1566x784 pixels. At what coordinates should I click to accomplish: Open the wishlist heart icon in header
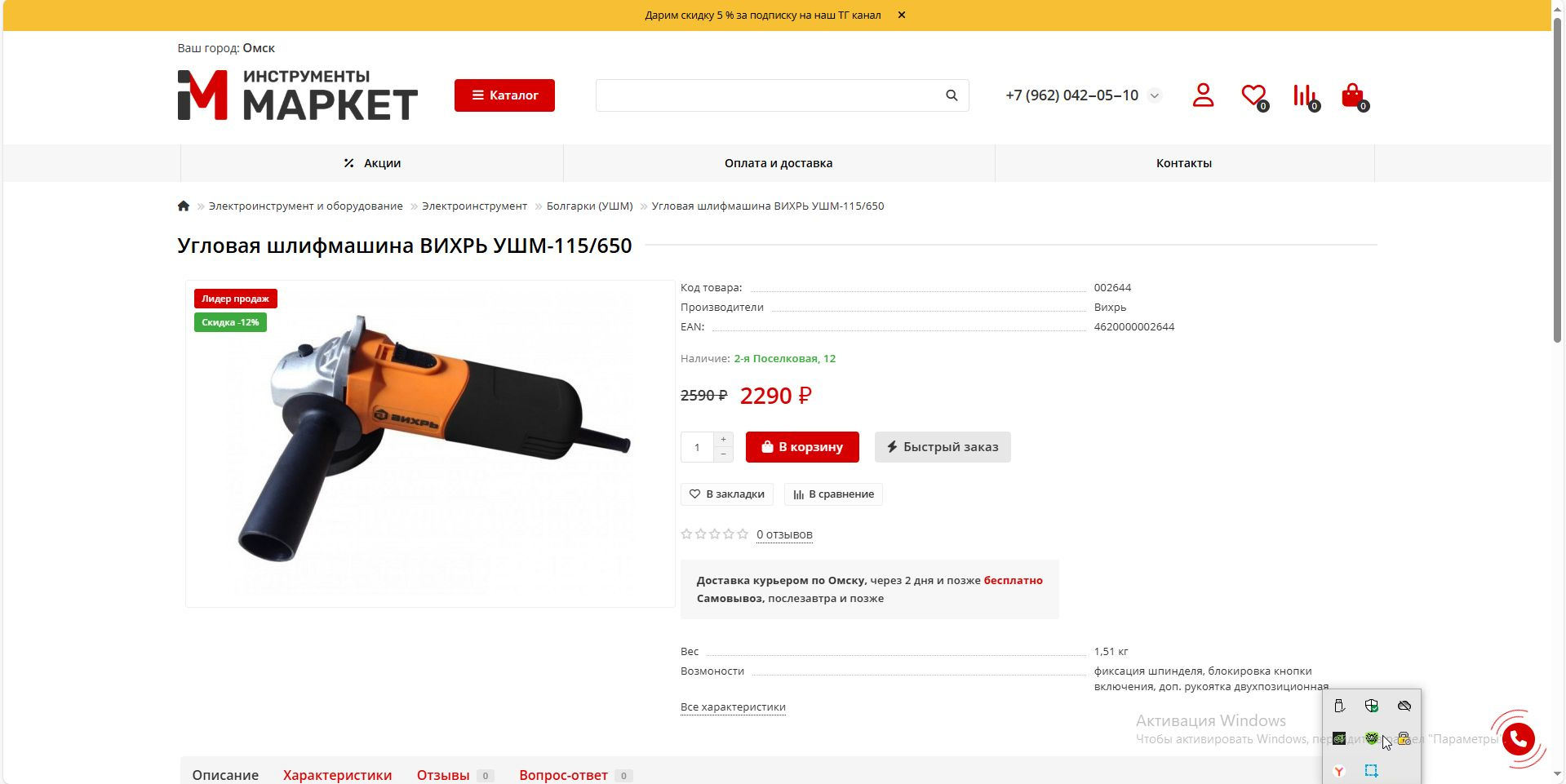coord(1254,96)
